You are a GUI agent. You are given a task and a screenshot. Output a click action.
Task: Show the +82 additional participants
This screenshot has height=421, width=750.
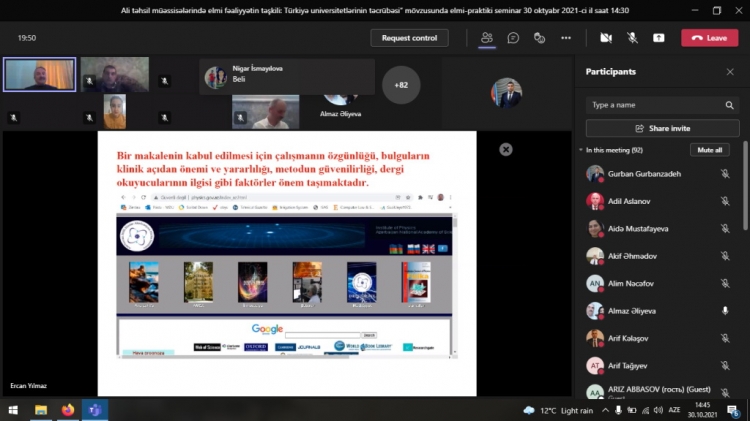[401, 85]
